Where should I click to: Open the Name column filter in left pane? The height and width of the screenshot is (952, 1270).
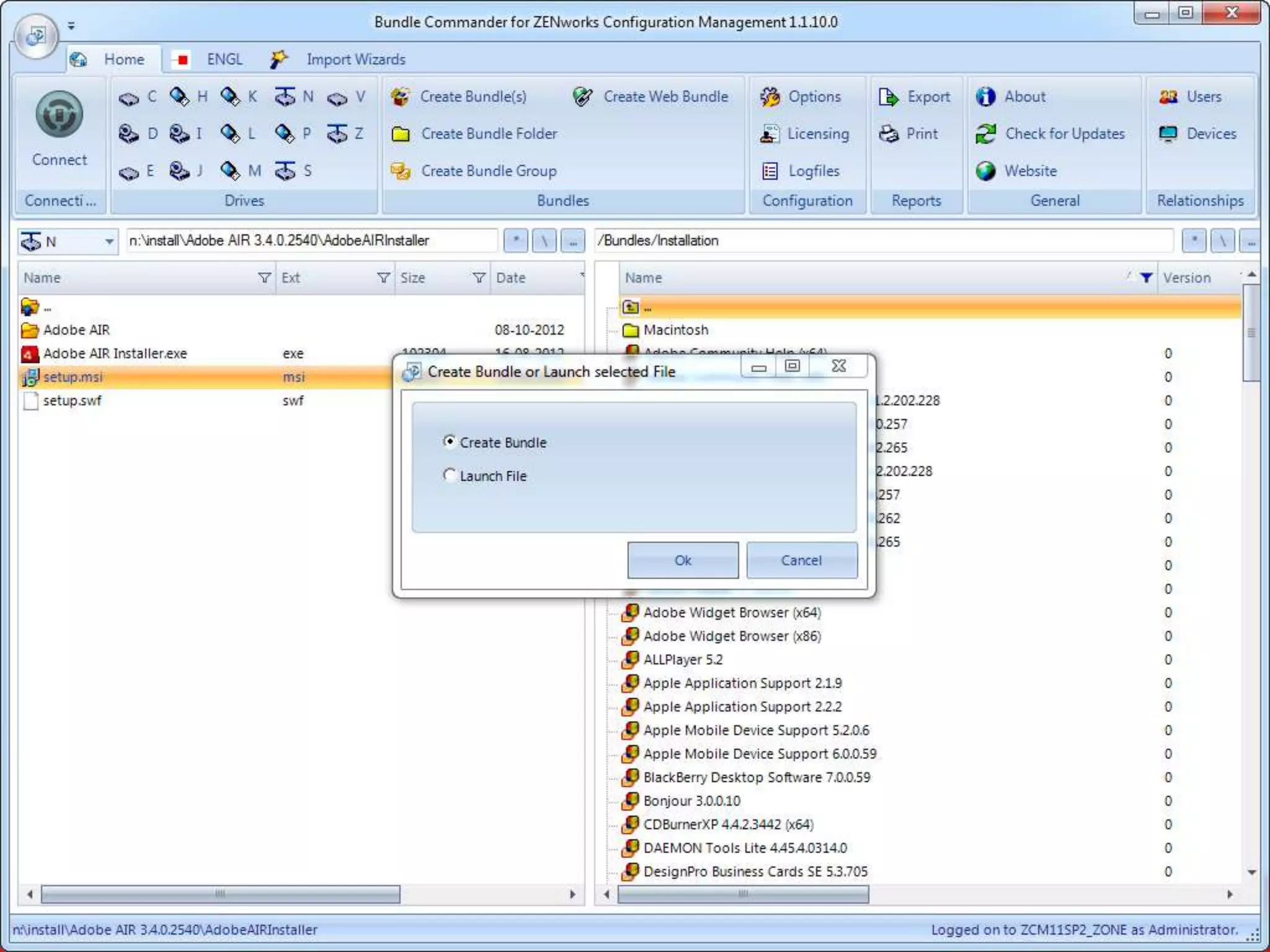[265, 278]
